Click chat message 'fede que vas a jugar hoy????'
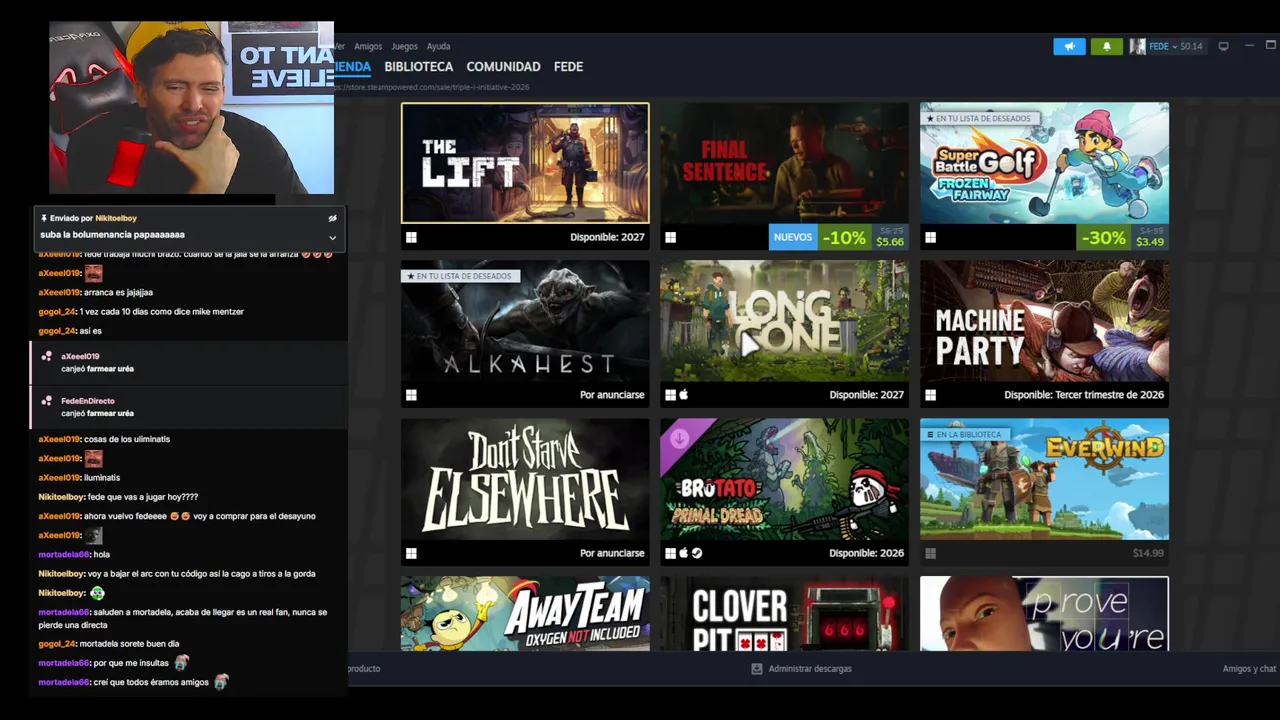This screenshot has height=720, width=1280. [143, 497]
